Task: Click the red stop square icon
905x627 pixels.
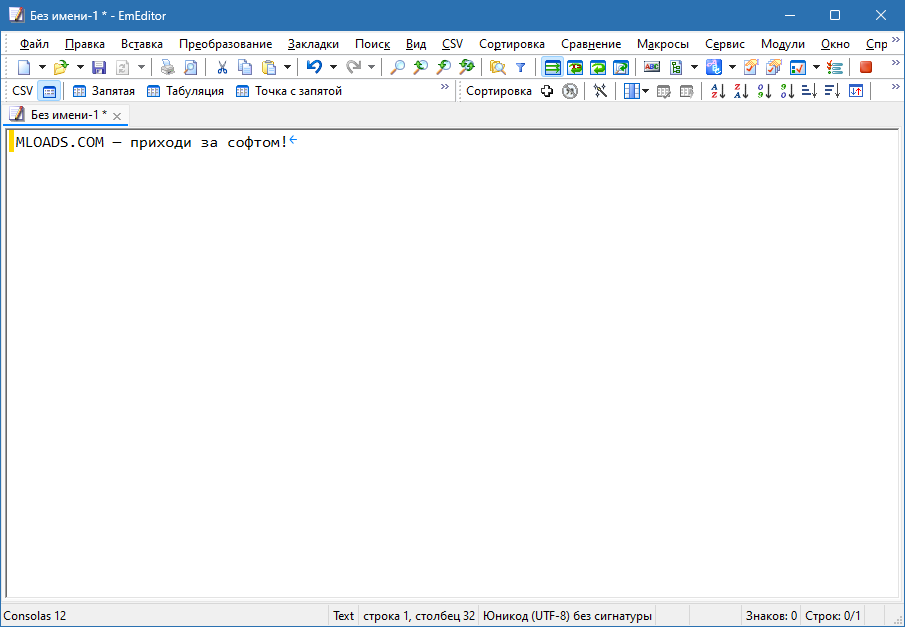Action: pos(866,68)
